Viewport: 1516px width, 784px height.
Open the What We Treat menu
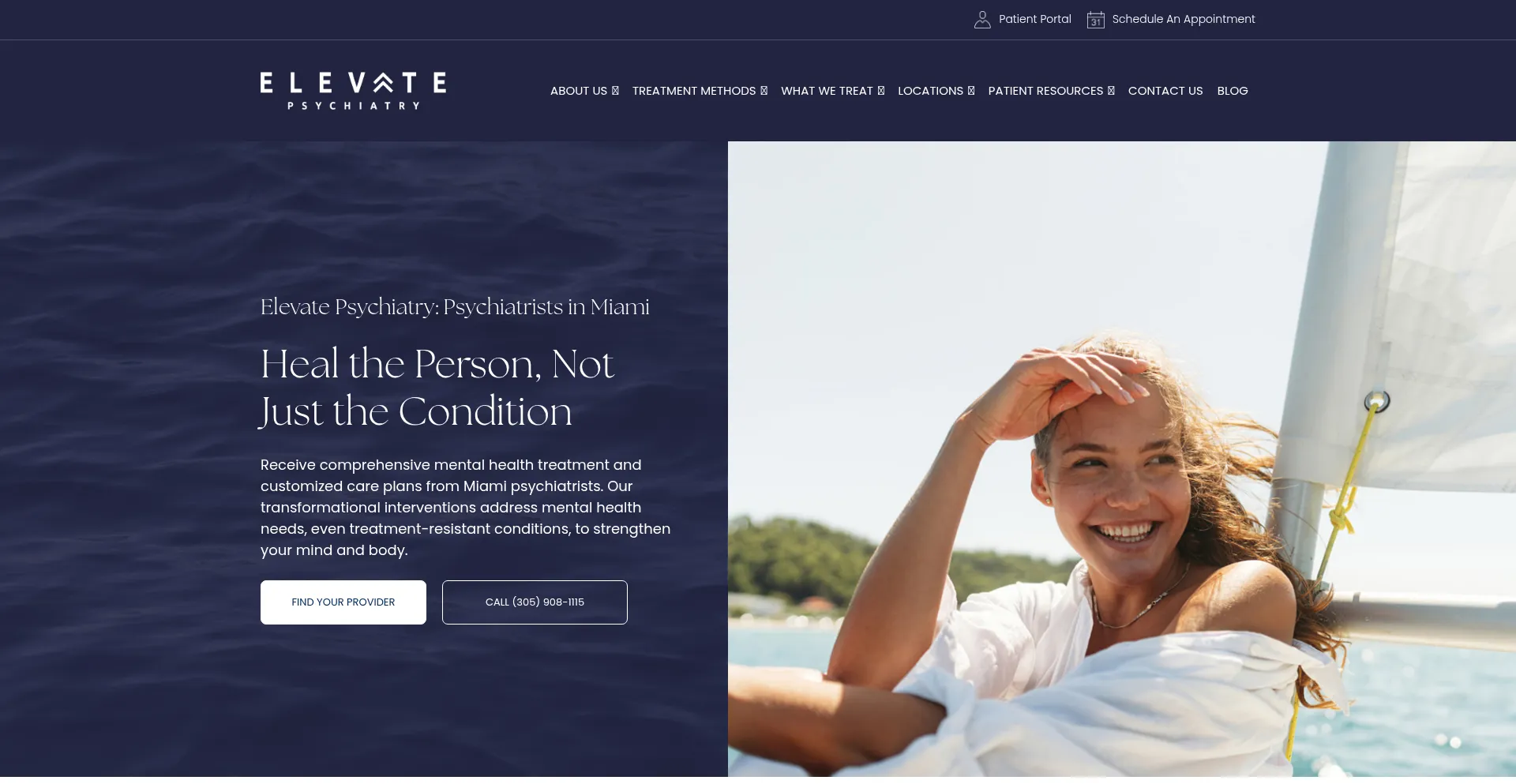(827, 91)
